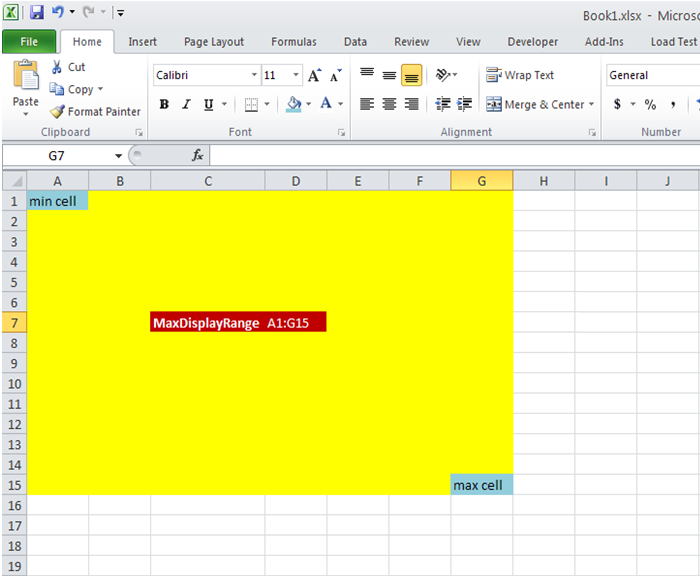This screenshot has width=700, height=578.
Task: Apply the font color A
Action: (x=326, y=104)
